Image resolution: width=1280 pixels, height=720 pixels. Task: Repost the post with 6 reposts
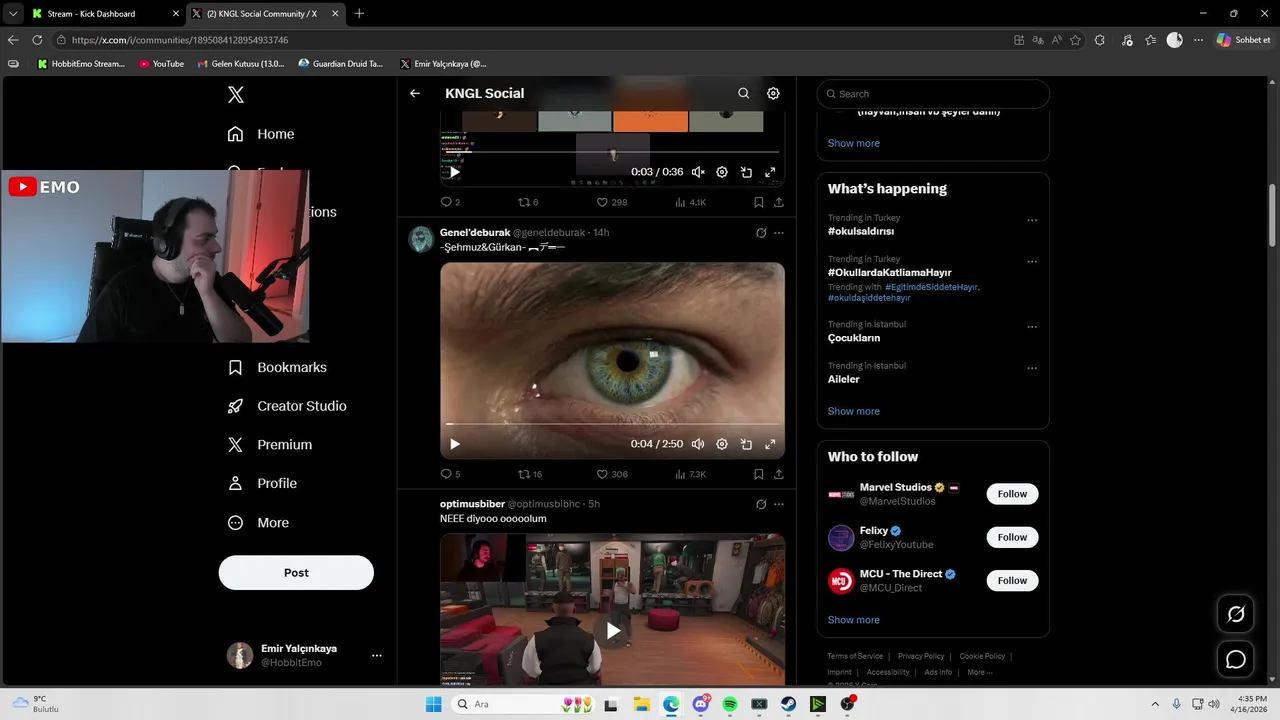528,202
